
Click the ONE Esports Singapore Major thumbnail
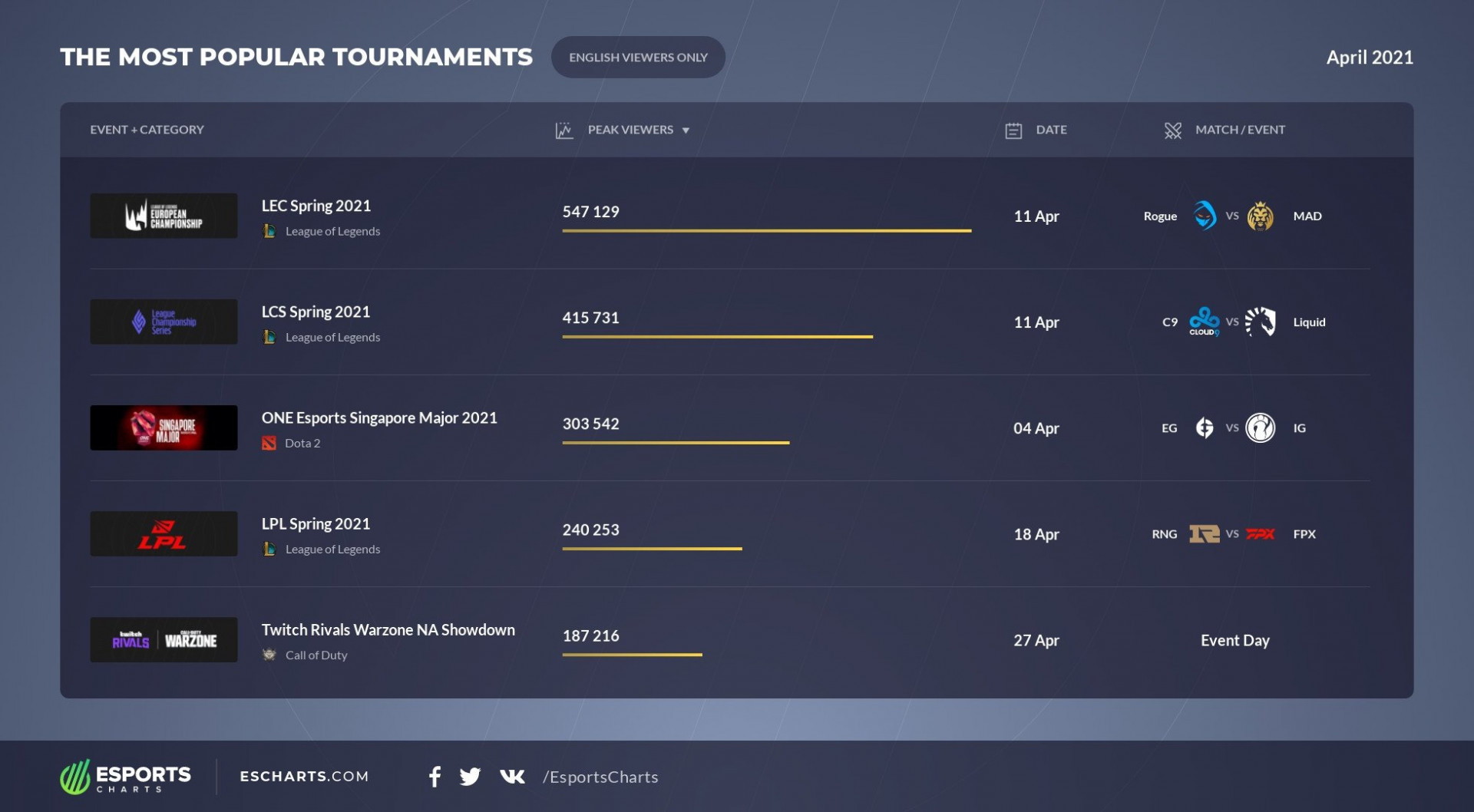(163, 427)
